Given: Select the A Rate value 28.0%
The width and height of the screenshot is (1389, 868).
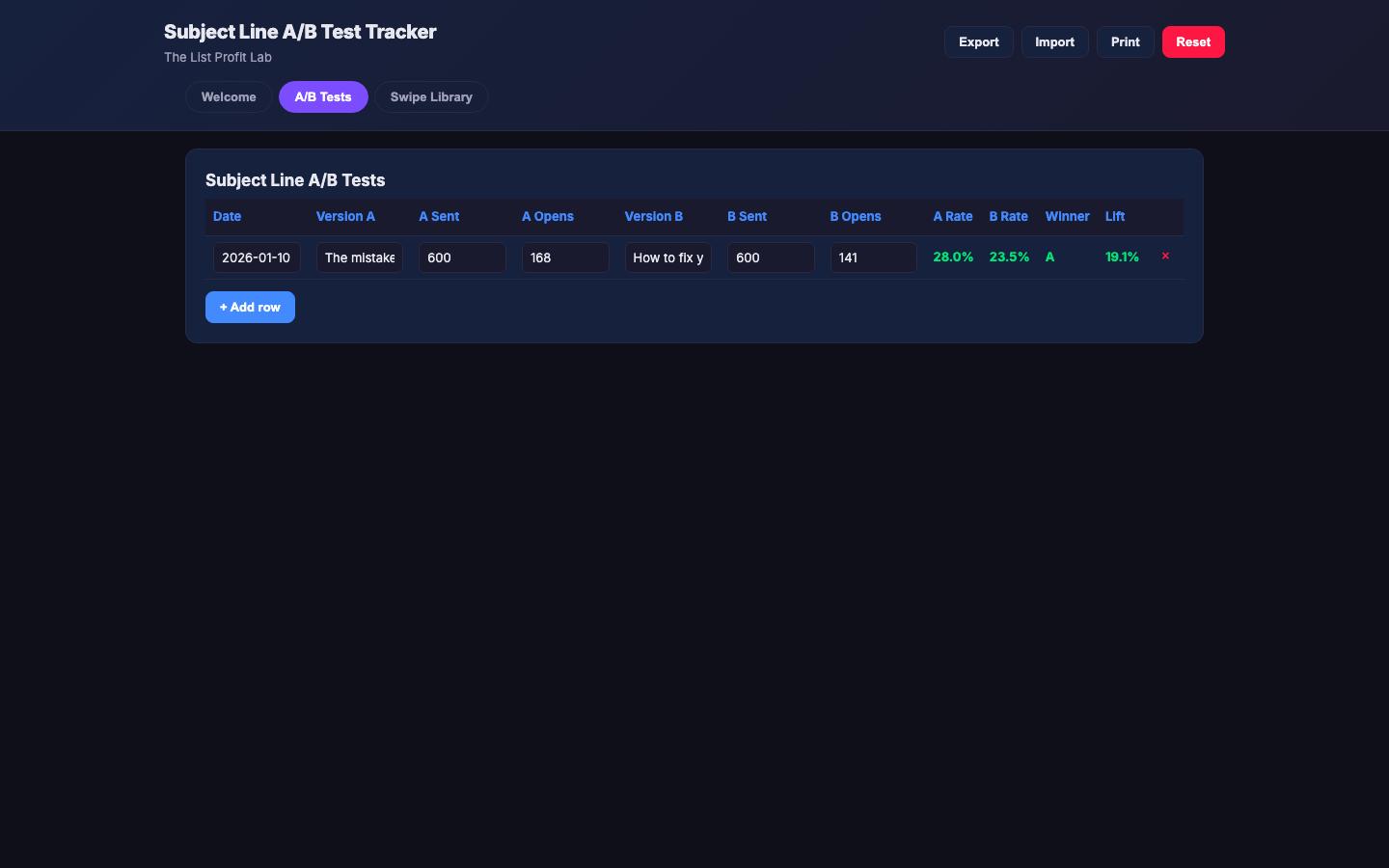Looking at the screenshot, I should point(953,258).
